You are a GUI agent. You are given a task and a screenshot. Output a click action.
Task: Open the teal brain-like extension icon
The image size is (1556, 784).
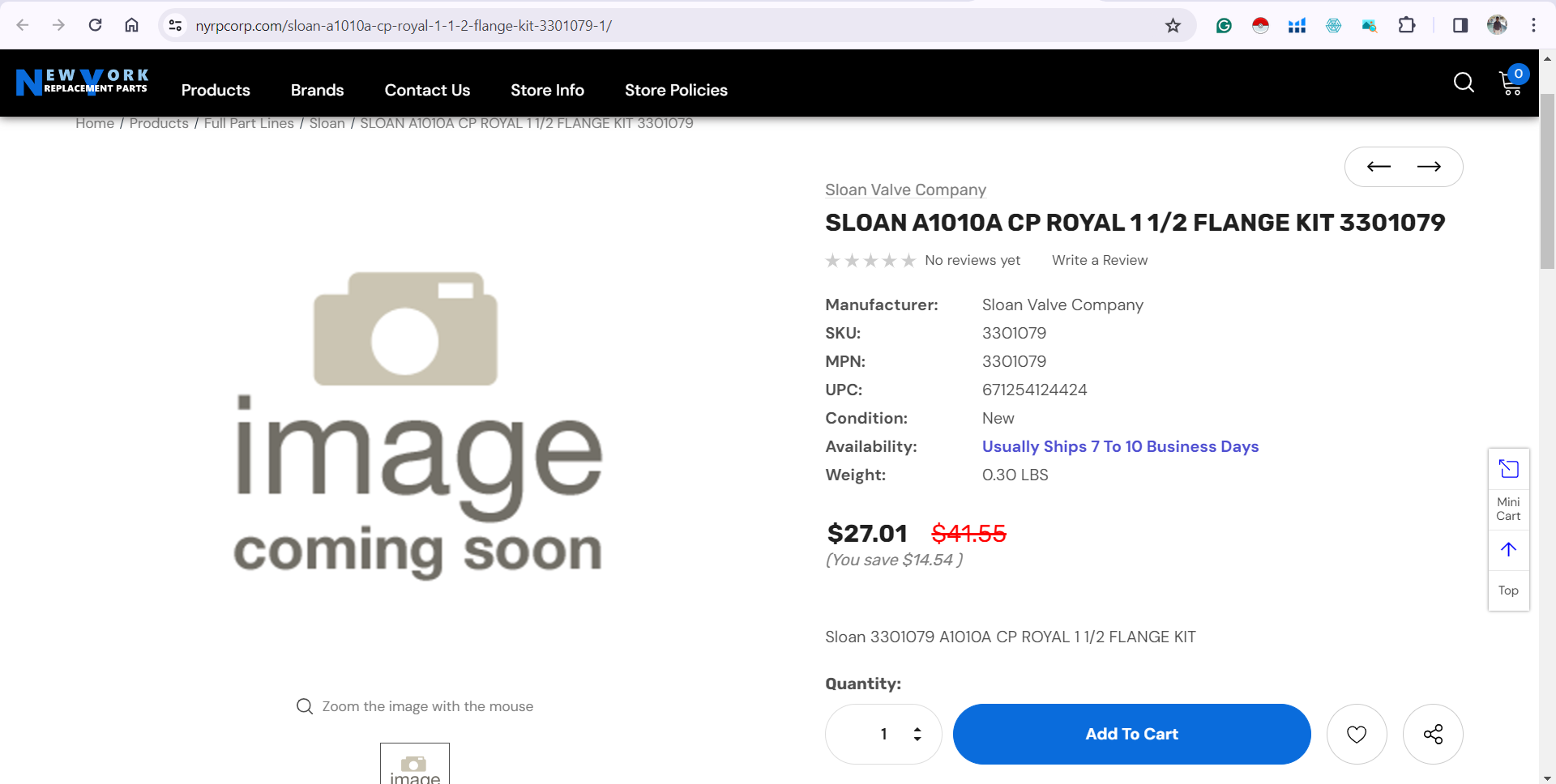(x=1333, y=25)
